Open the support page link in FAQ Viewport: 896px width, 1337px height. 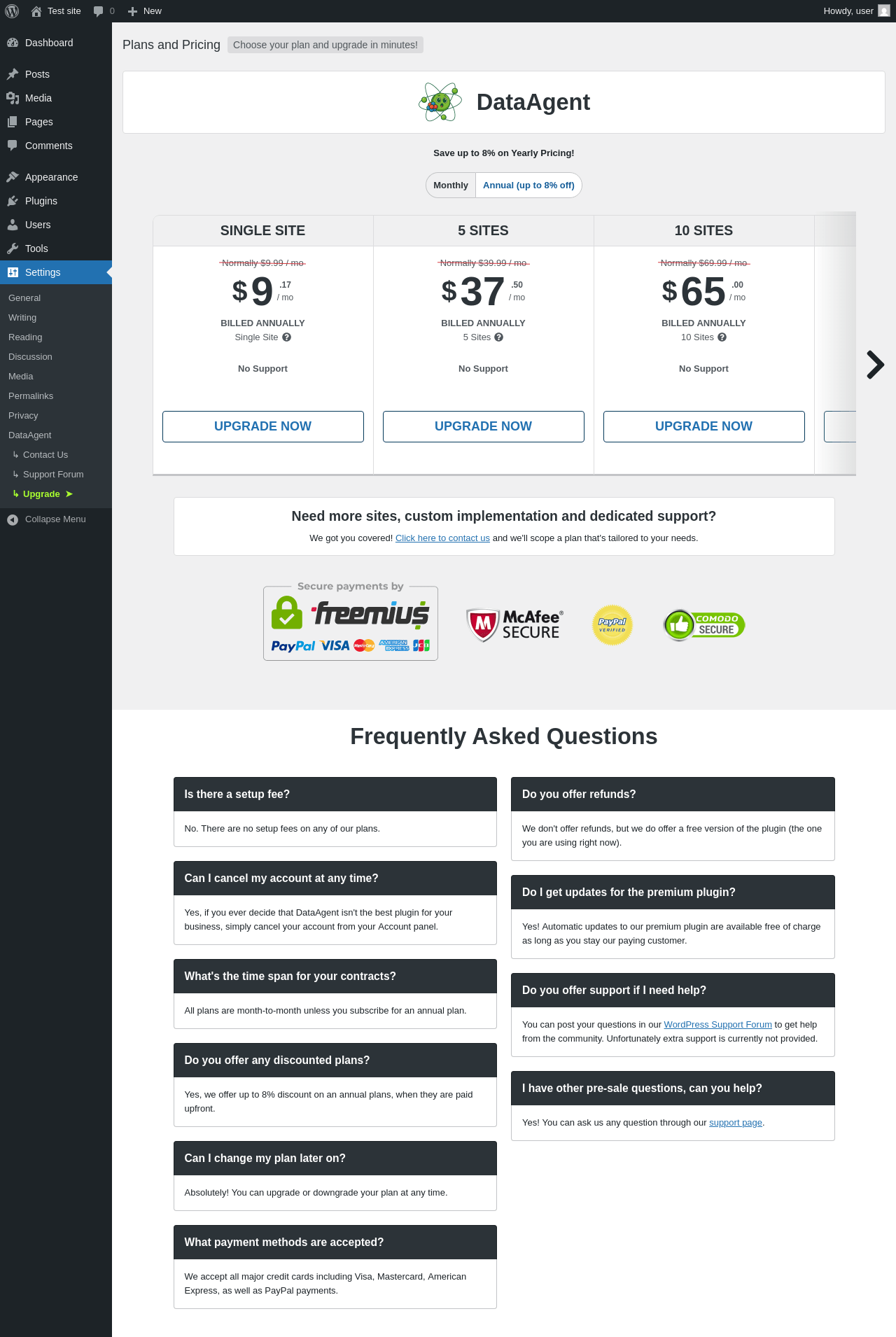click(736, 1123)
